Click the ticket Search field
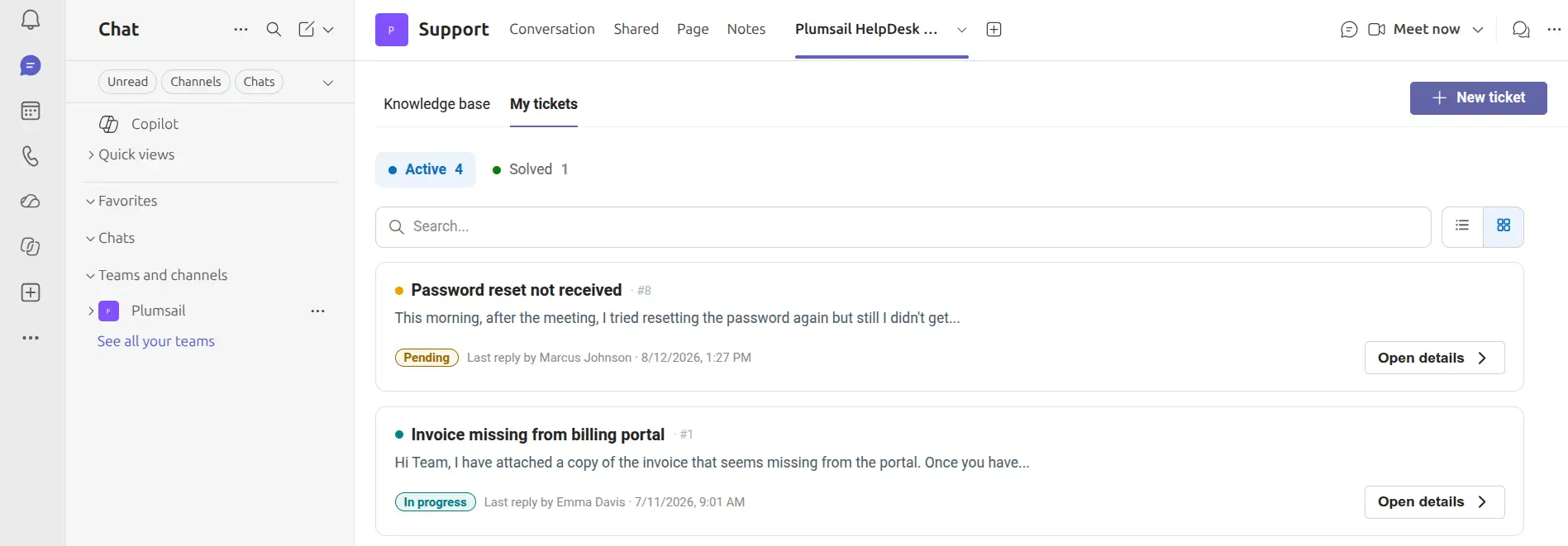1568x546 pixels. click(x=903, y=227)
